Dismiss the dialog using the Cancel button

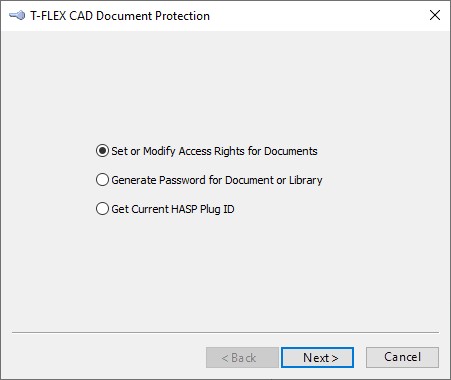pos(402,357)
